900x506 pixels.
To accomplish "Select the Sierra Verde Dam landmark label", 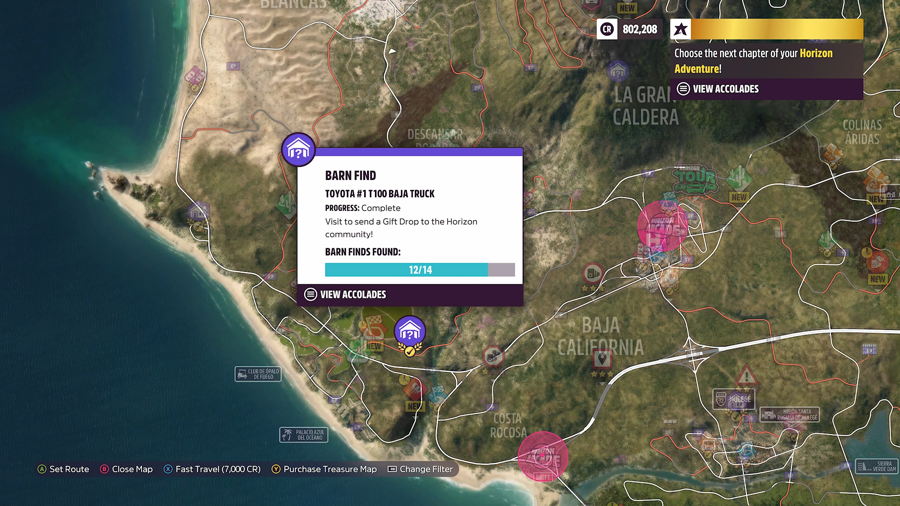I will click(876, 466).
